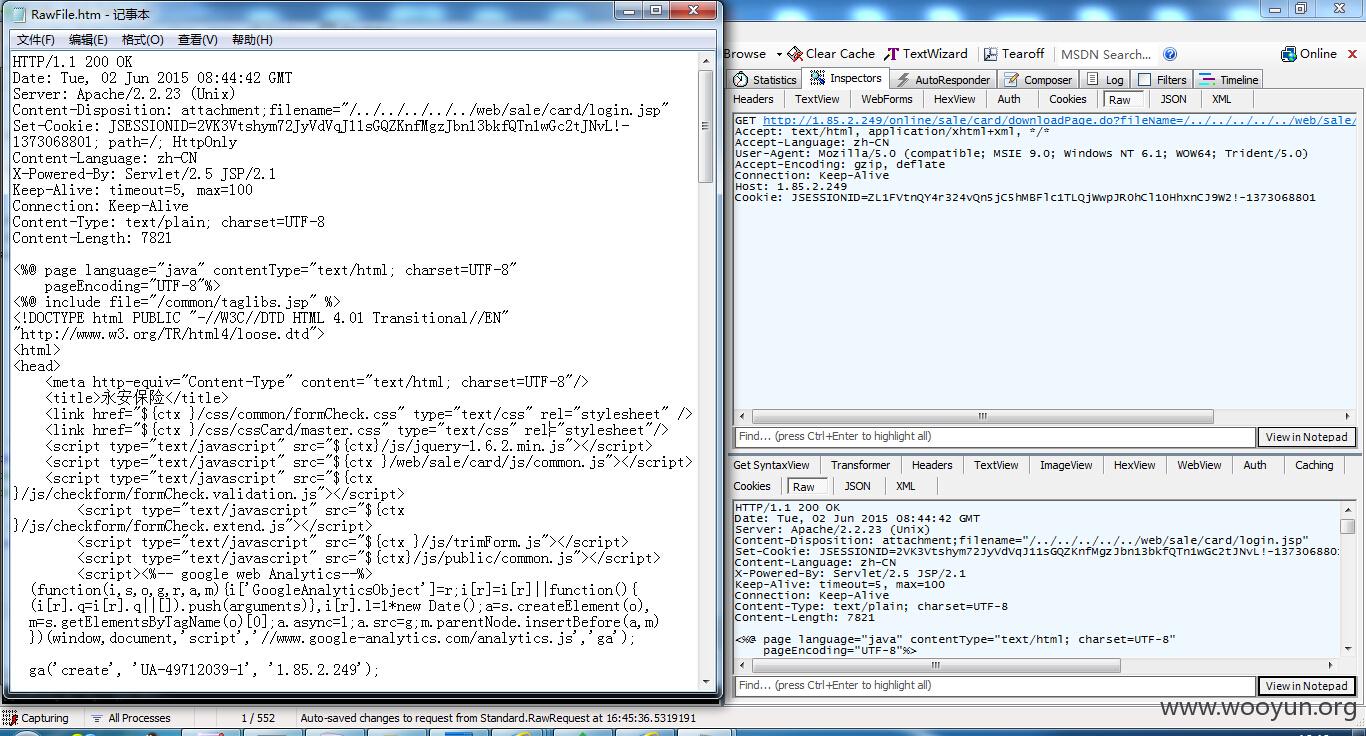The height and width of the screenshot is (736, 1366).
Task: Select the request Cookies inspector tab
Action: 1068,99
